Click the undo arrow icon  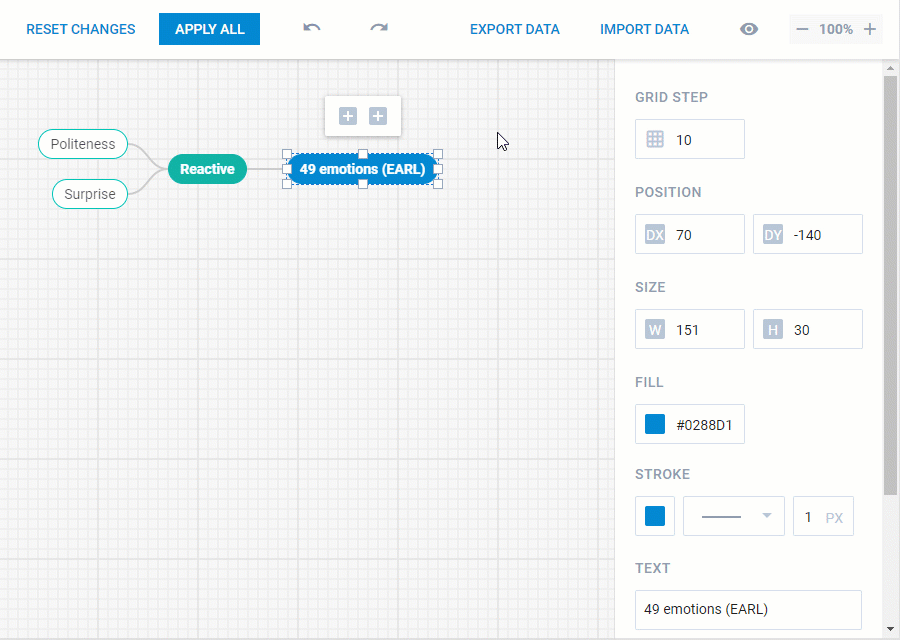coord(312,28)
